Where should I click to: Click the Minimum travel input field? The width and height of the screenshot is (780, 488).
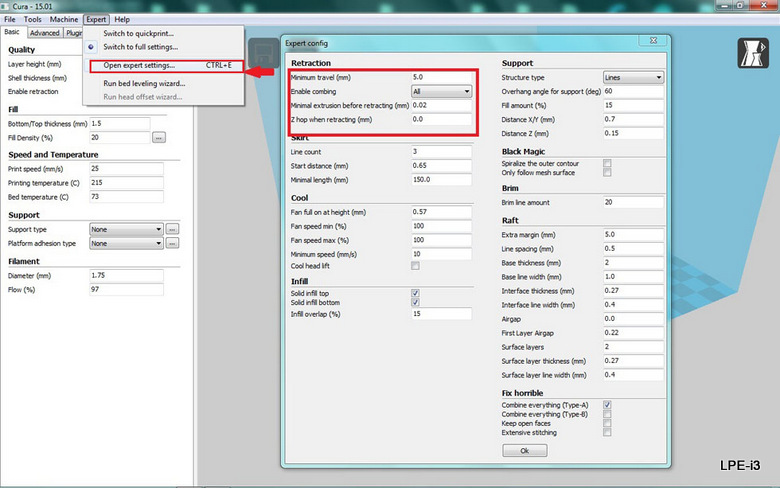pos(440,77)
